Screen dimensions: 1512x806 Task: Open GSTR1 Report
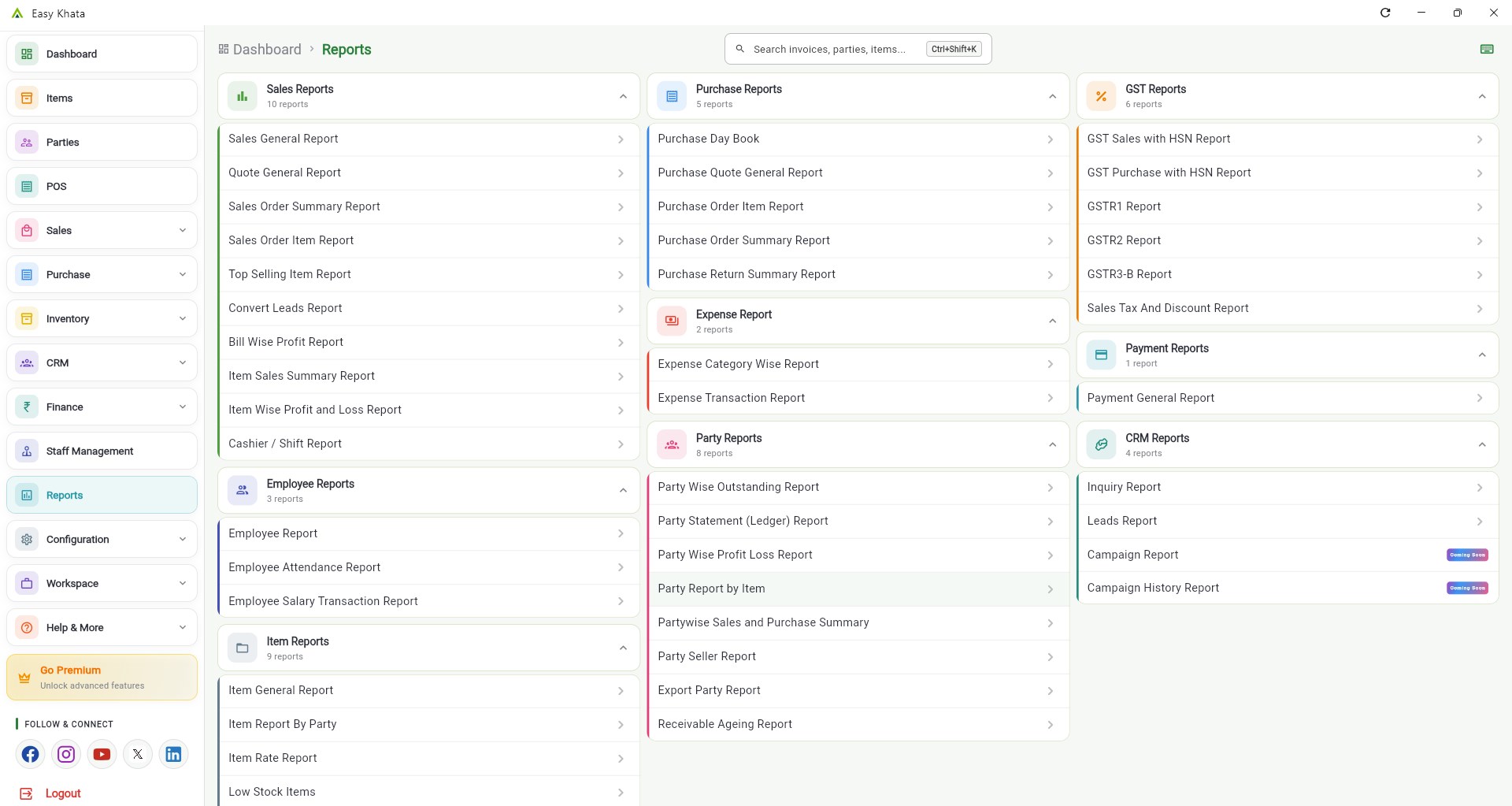pos(1287,206)
